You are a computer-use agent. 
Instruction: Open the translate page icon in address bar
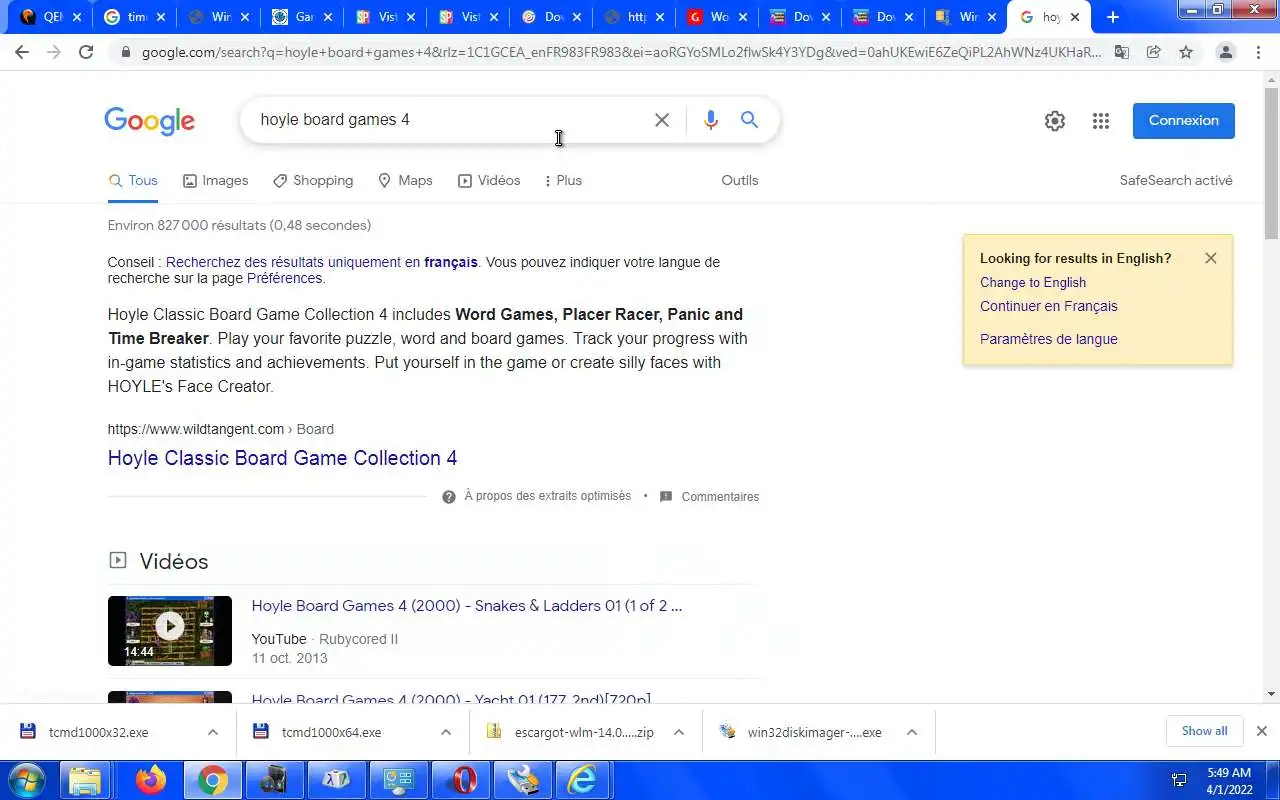pos(1122,52)
